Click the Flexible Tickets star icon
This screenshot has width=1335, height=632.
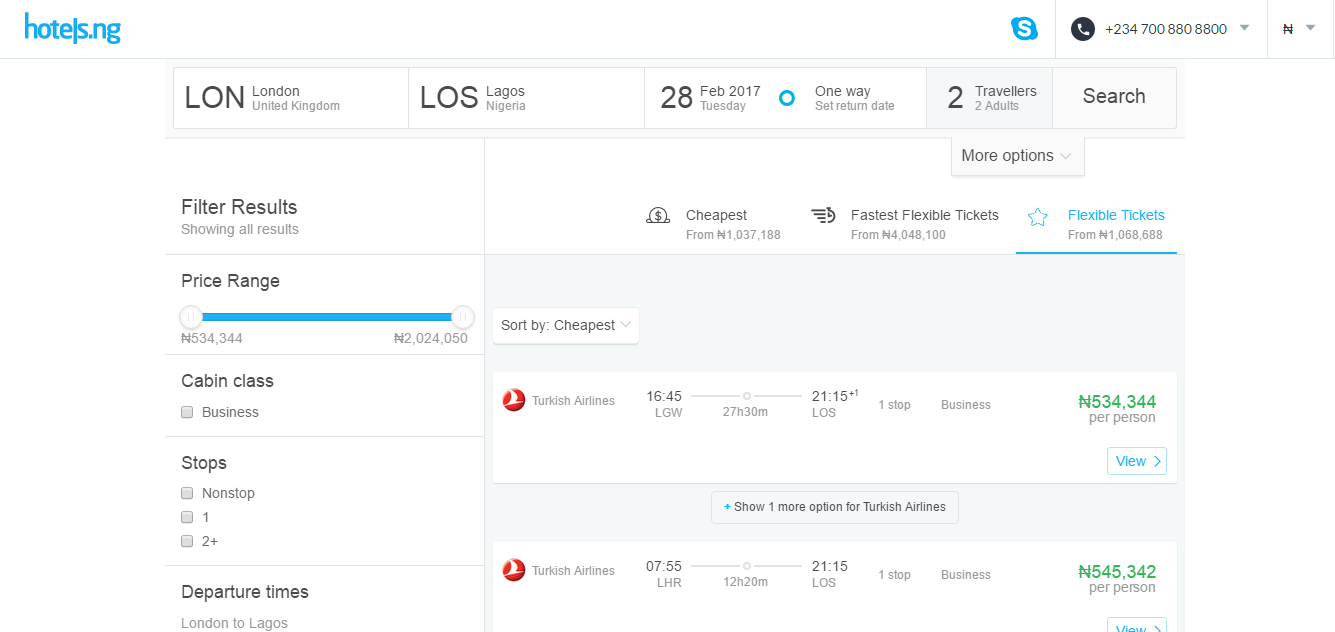(1038, 216)
